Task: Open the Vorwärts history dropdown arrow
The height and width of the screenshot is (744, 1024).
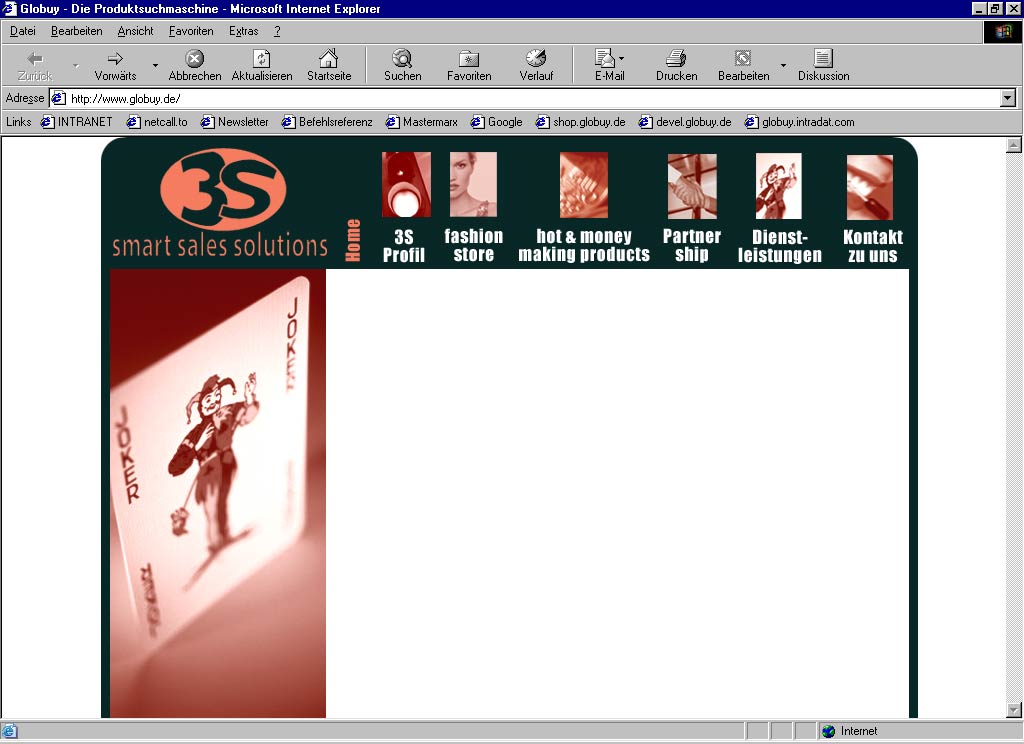Action: [155, 65]
